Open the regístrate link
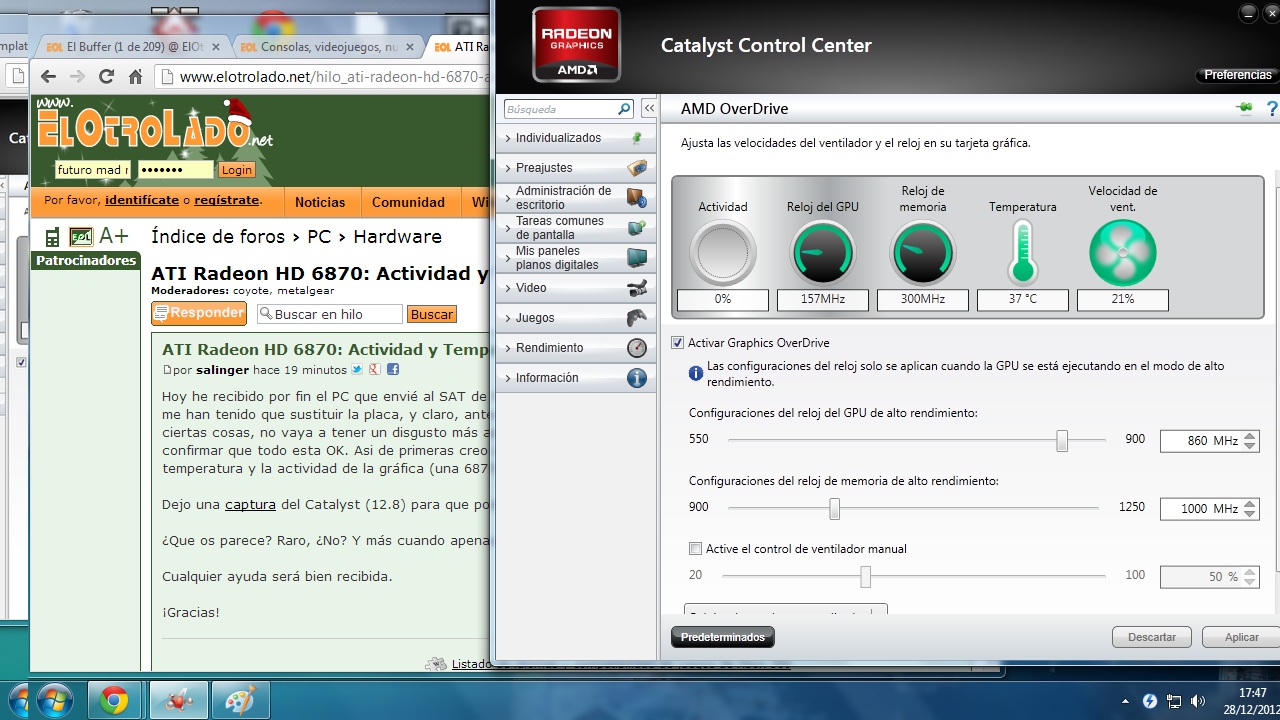 (227, 200)
